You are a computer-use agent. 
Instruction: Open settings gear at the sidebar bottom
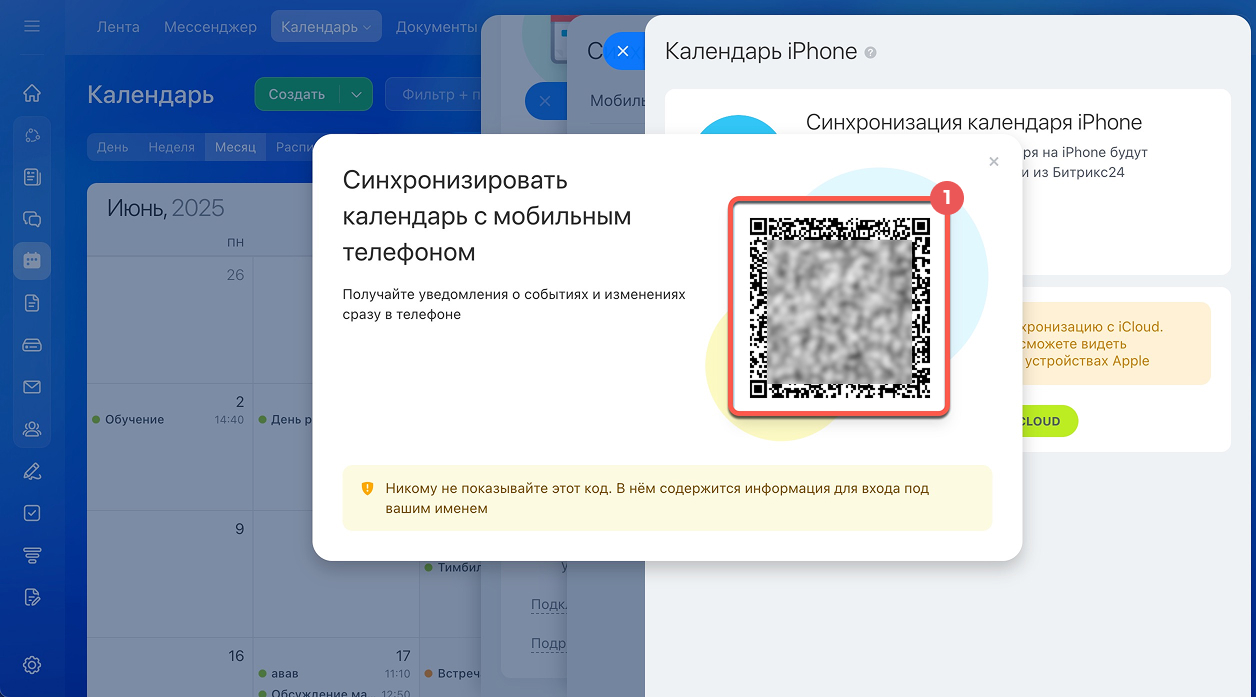32,665
